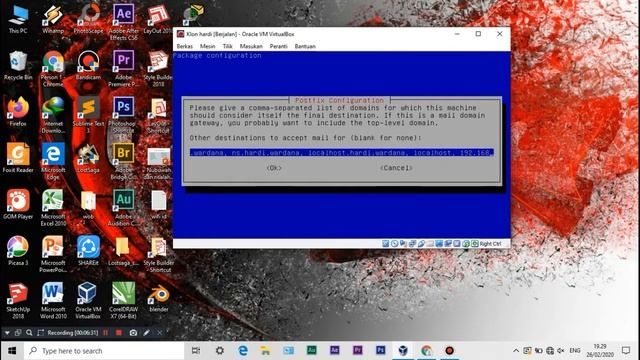This screenshot has width=640, height=360.
Task: Select the Bandicam desktop icon
Action: point(88,65)
